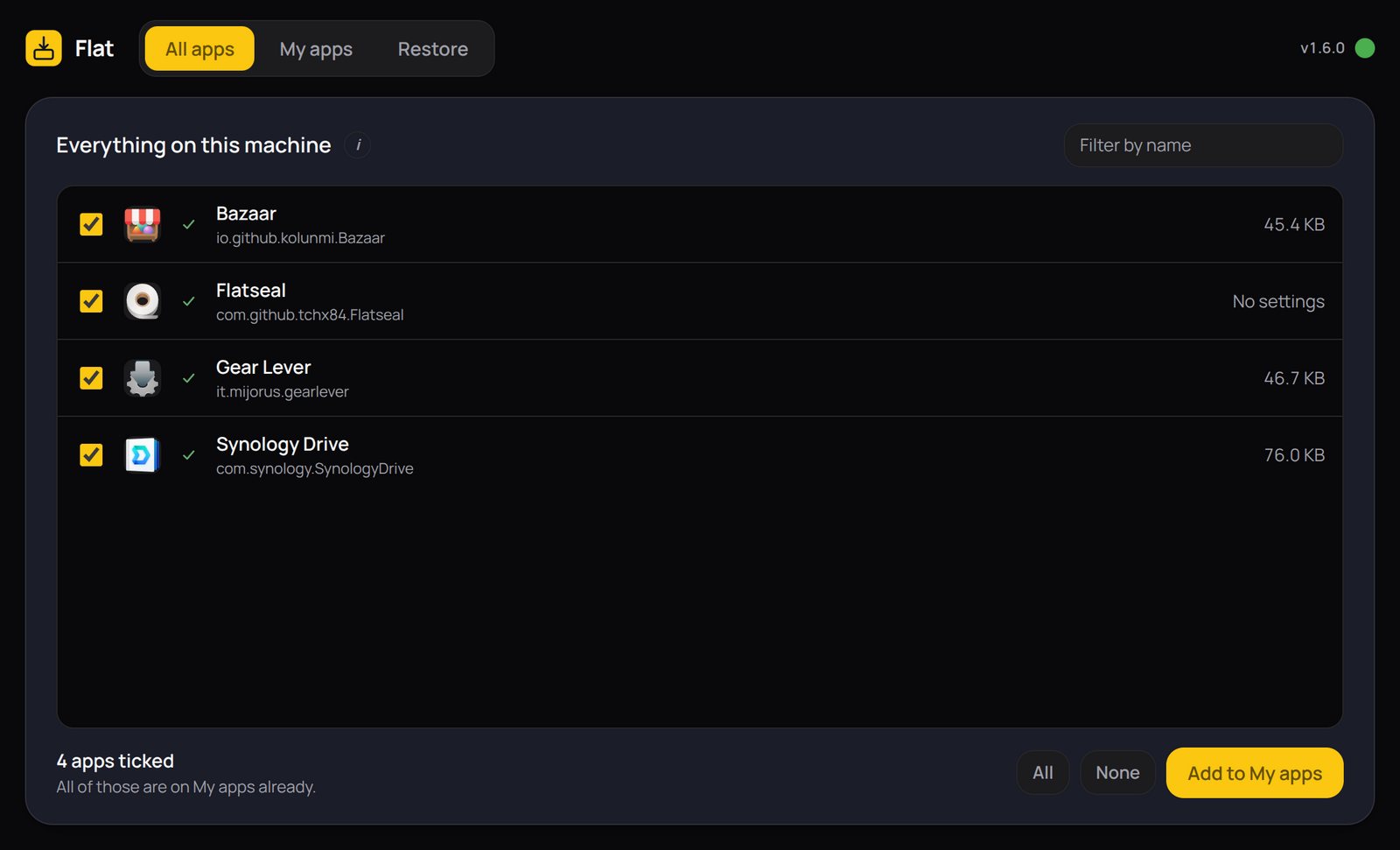This screenshot has height=850, width=1400.
Task: Focus the Filter by name field
Action: [1203, 145]
